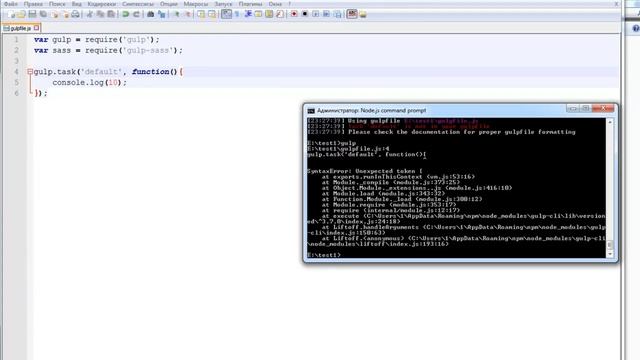Click the command prompt system menu icon
This screenshot has height=360, width=640.
pos(311,111)
